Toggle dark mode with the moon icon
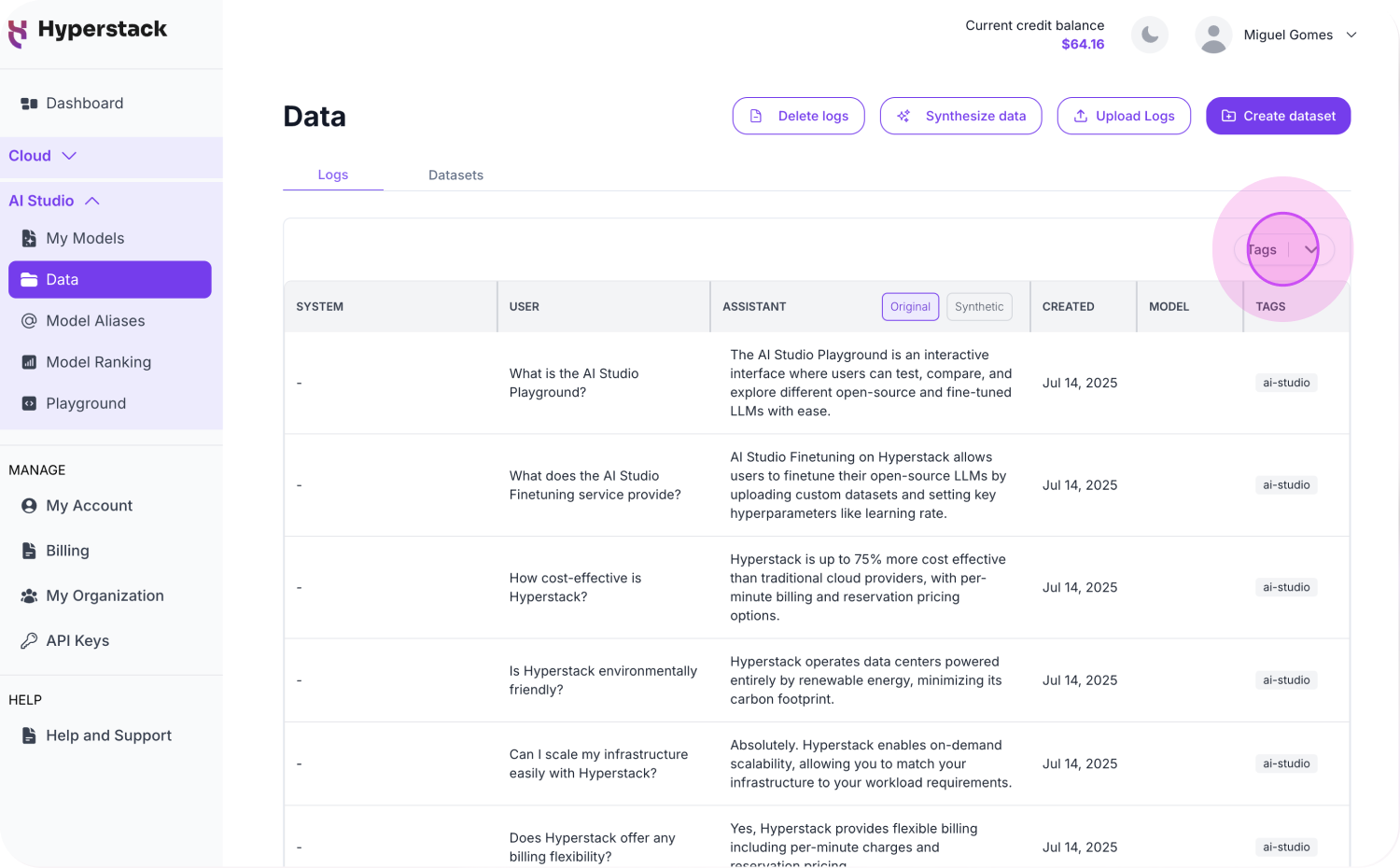 click(x=1149, y=35)
